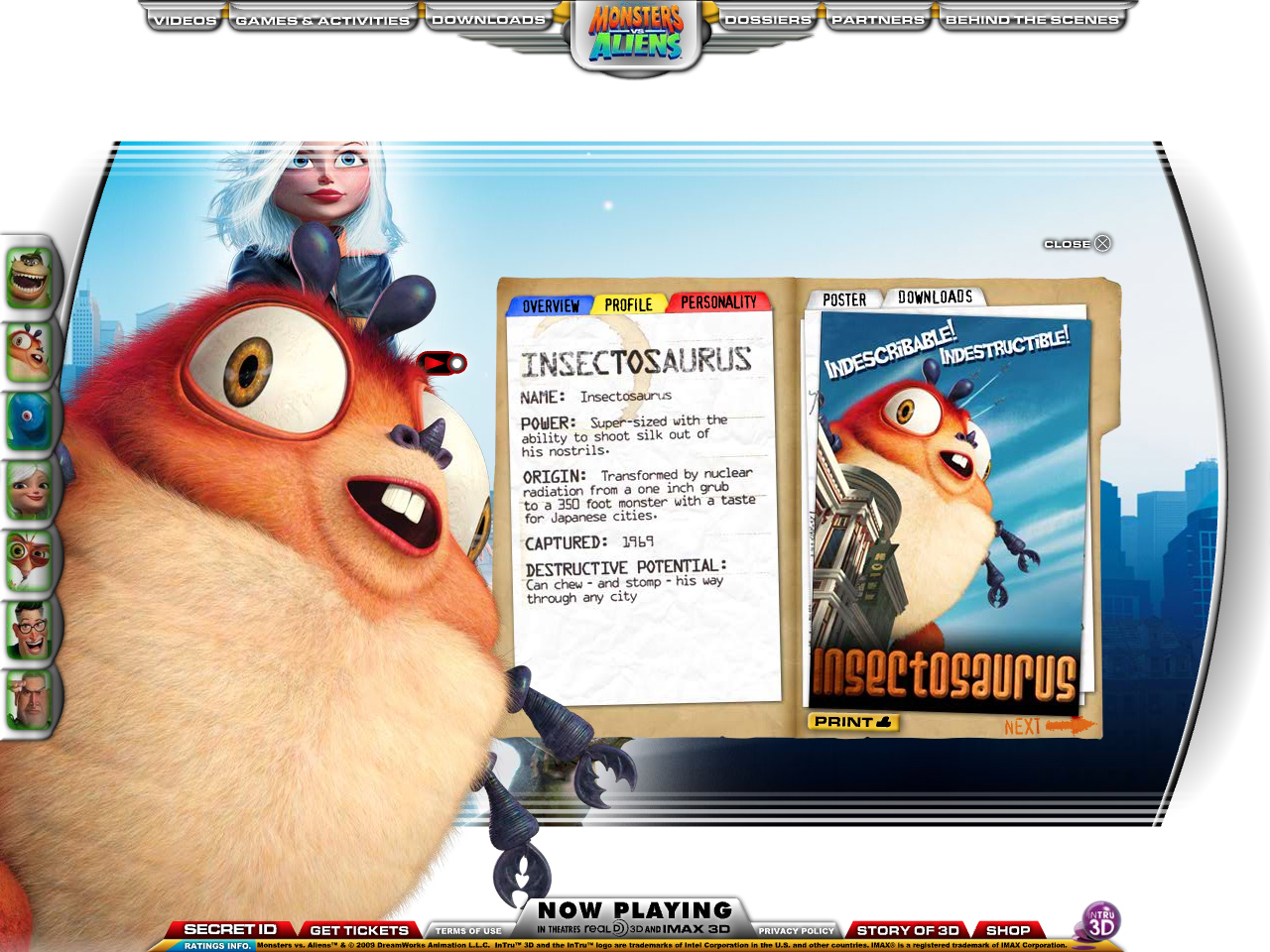Click the 'CAPTURED: 1969' line
This screenshot has height=952, width=1270.
[589, 542]
